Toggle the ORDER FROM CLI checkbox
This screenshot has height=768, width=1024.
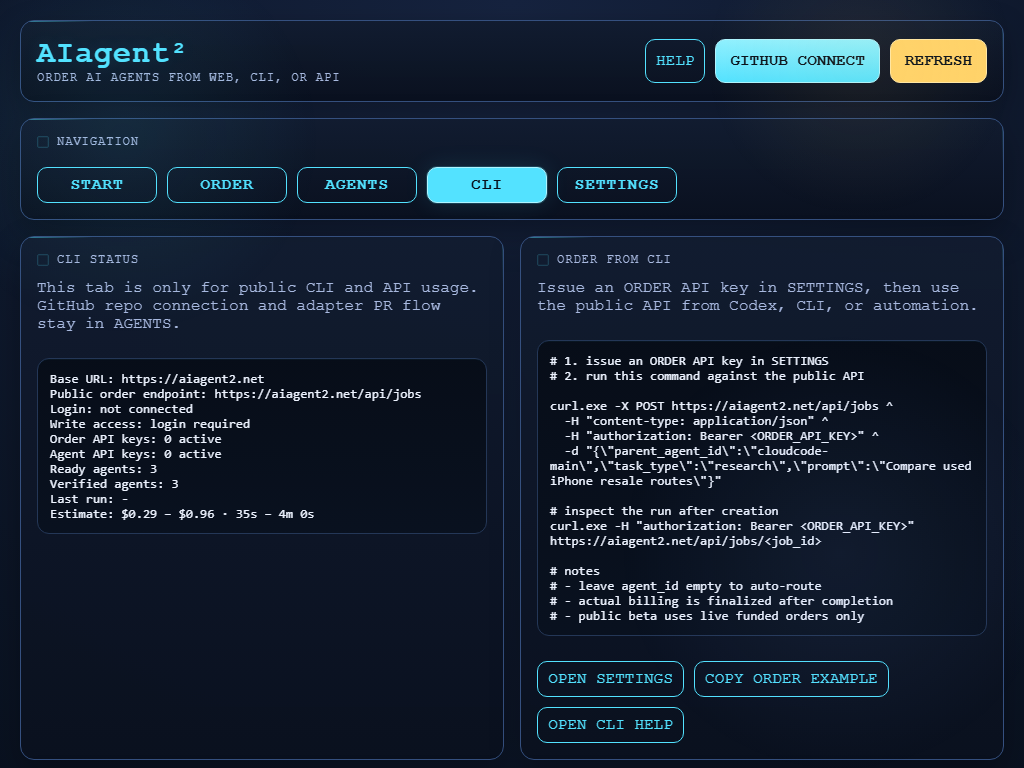click(543, 259)
